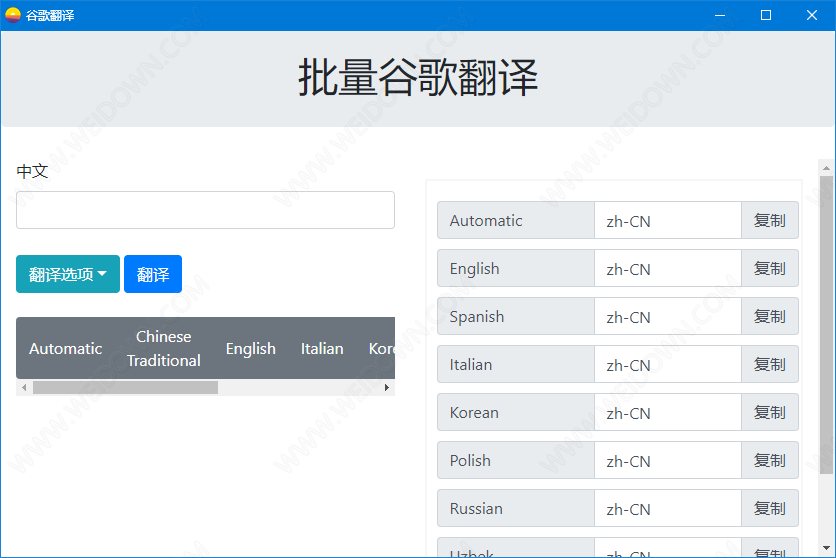Click the Automatic result text field
The image size is (836, 558).
(668, 220)
